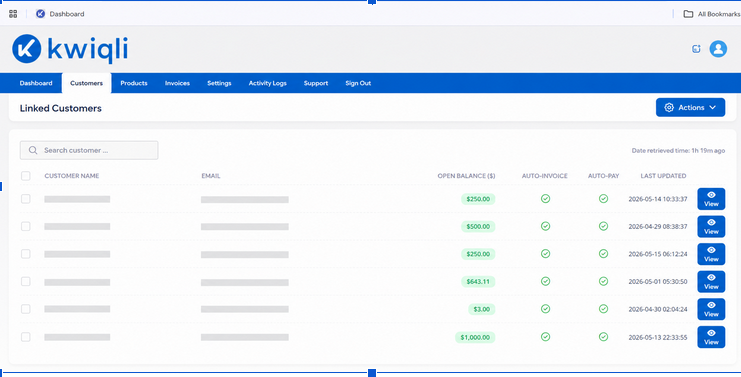Open the Invoices tab
This screenshot has width=741, height=377.
pos(177,83)
